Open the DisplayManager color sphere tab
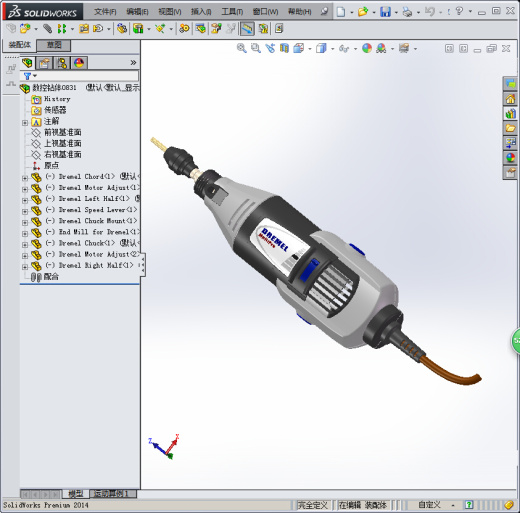Screen dimensions: 520x513 79,63
